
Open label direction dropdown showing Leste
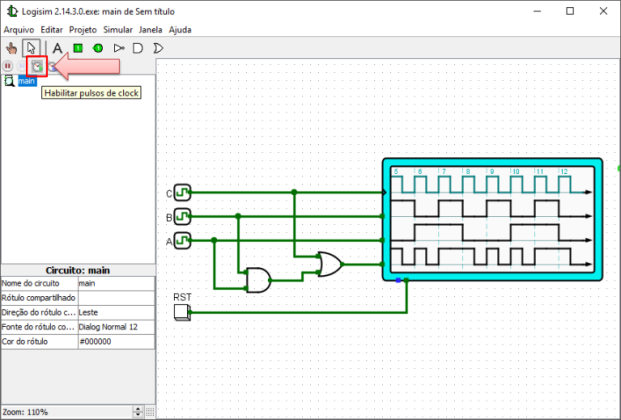click(115, 312)
